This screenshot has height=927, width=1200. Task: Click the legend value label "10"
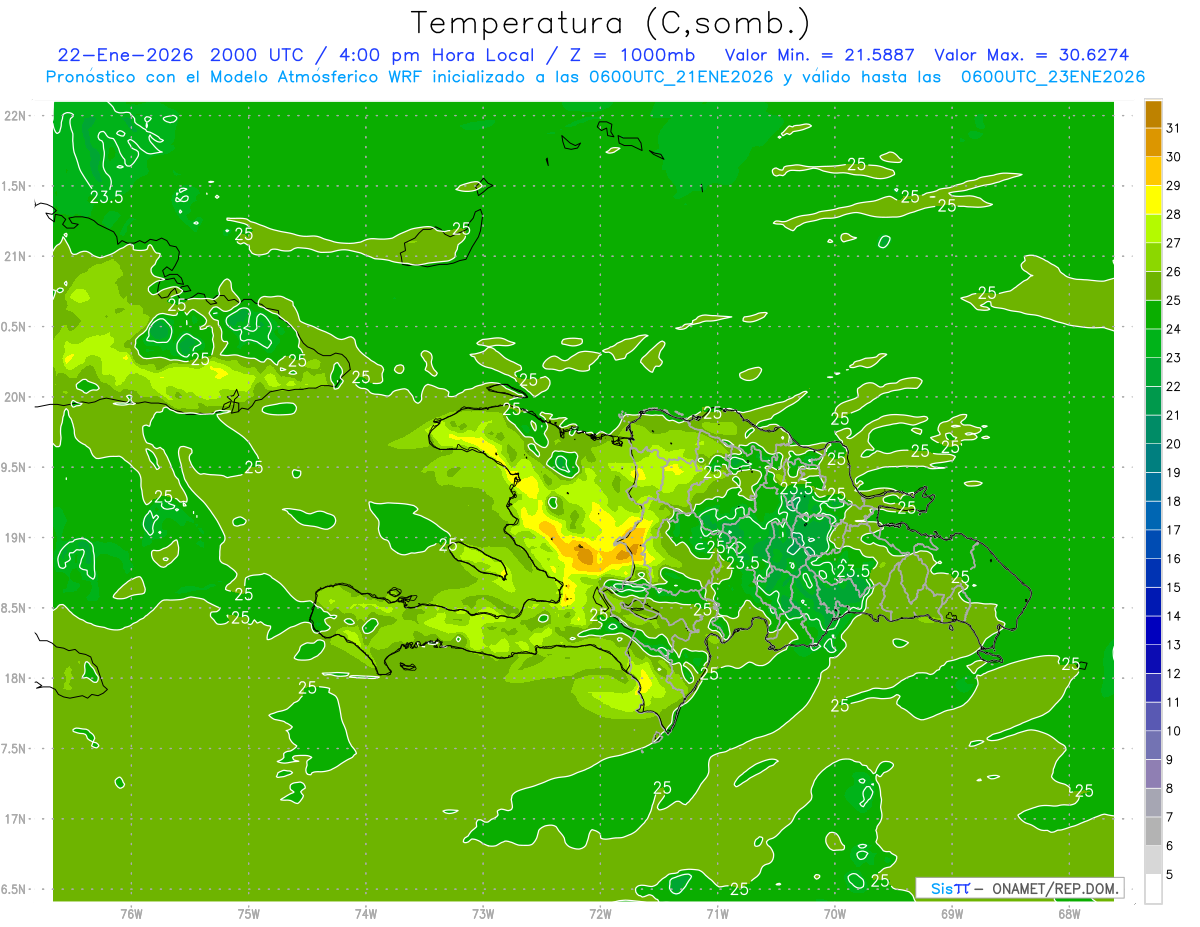1174,731
